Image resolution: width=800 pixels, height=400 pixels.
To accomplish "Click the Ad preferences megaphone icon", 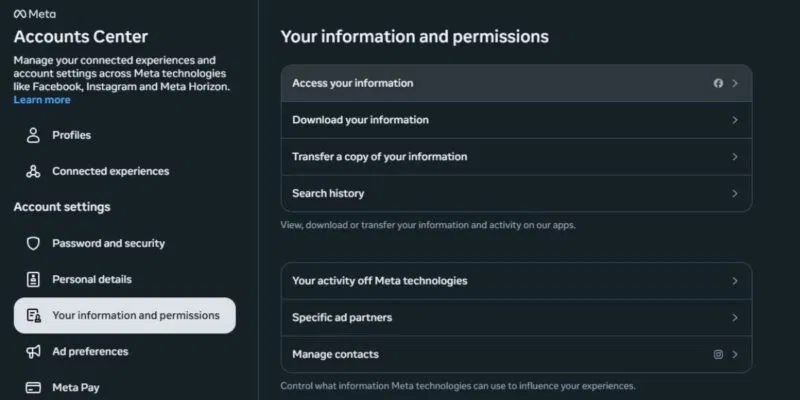I will tap(33, 351).
